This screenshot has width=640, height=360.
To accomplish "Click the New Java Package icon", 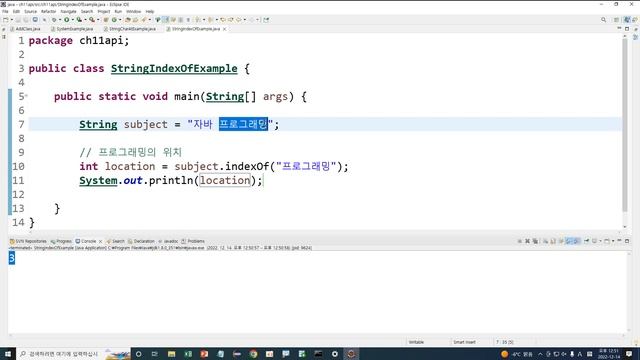I will click(x=106, y=20).
